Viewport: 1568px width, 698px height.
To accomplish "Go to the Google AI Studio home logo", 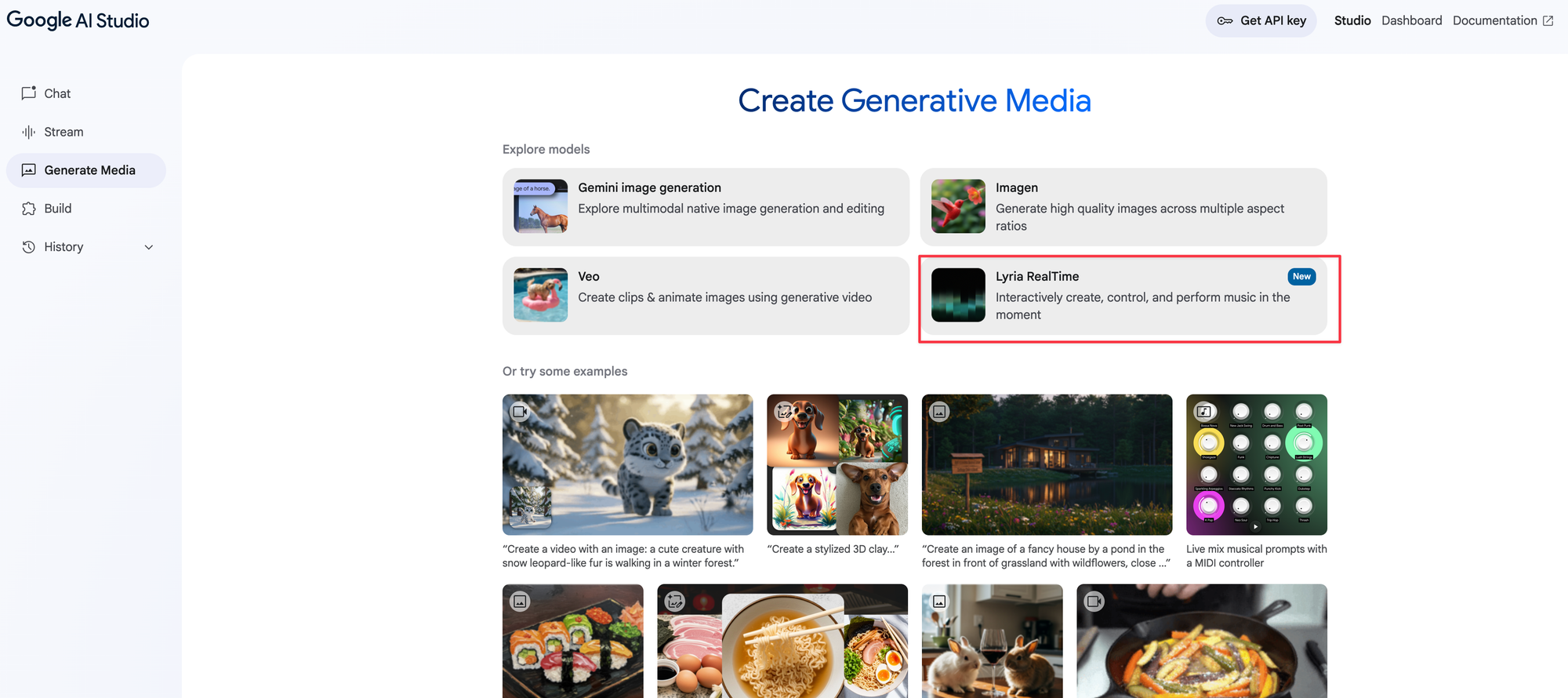I will tap(78, 20).
